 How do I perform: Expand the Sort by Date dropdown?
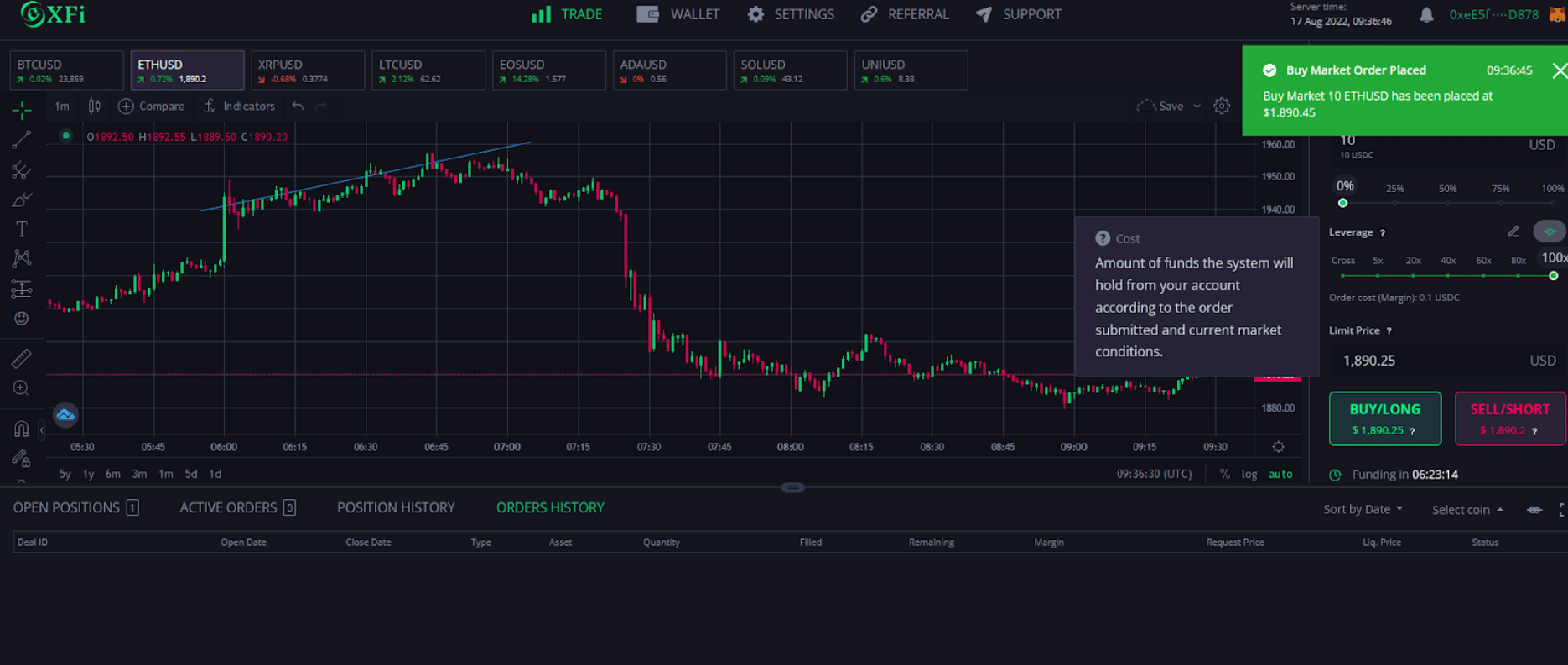pyautogui.click(x=1363, y=509)
